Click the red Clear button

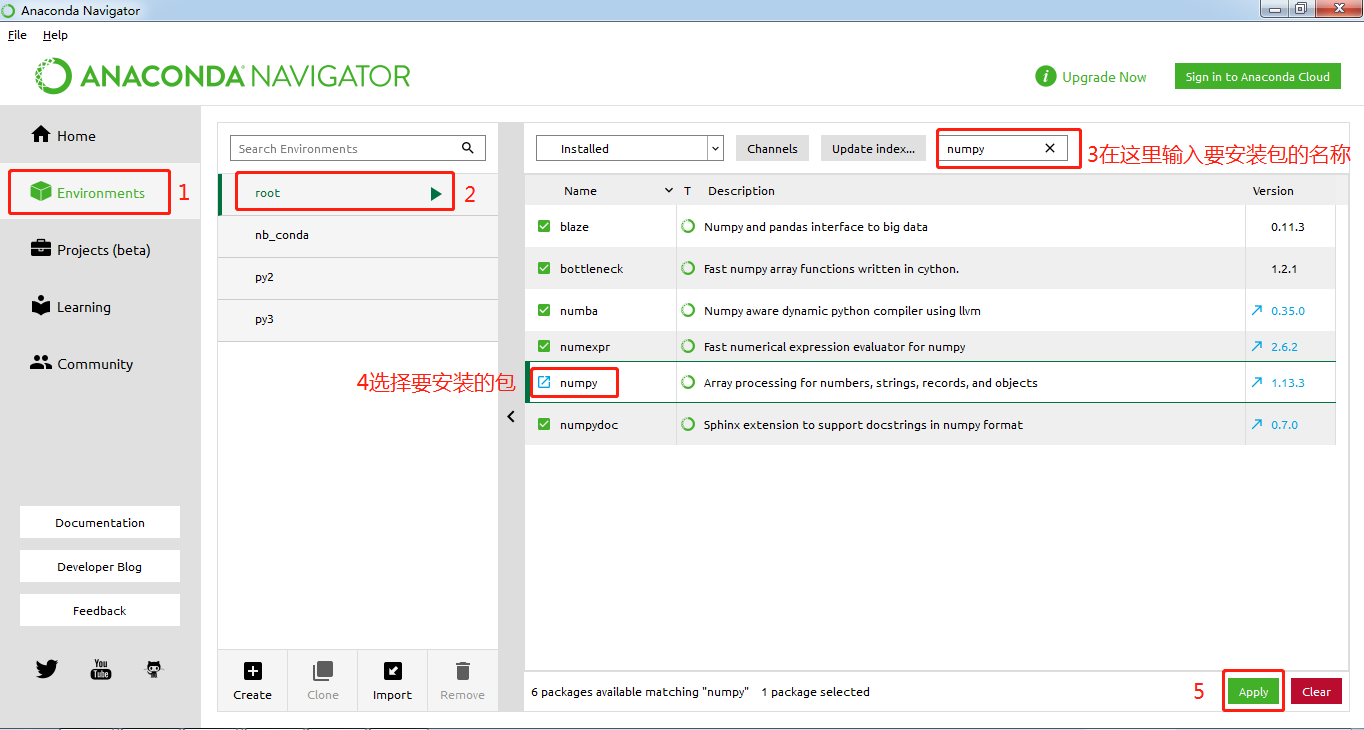tap(1316, 692)
